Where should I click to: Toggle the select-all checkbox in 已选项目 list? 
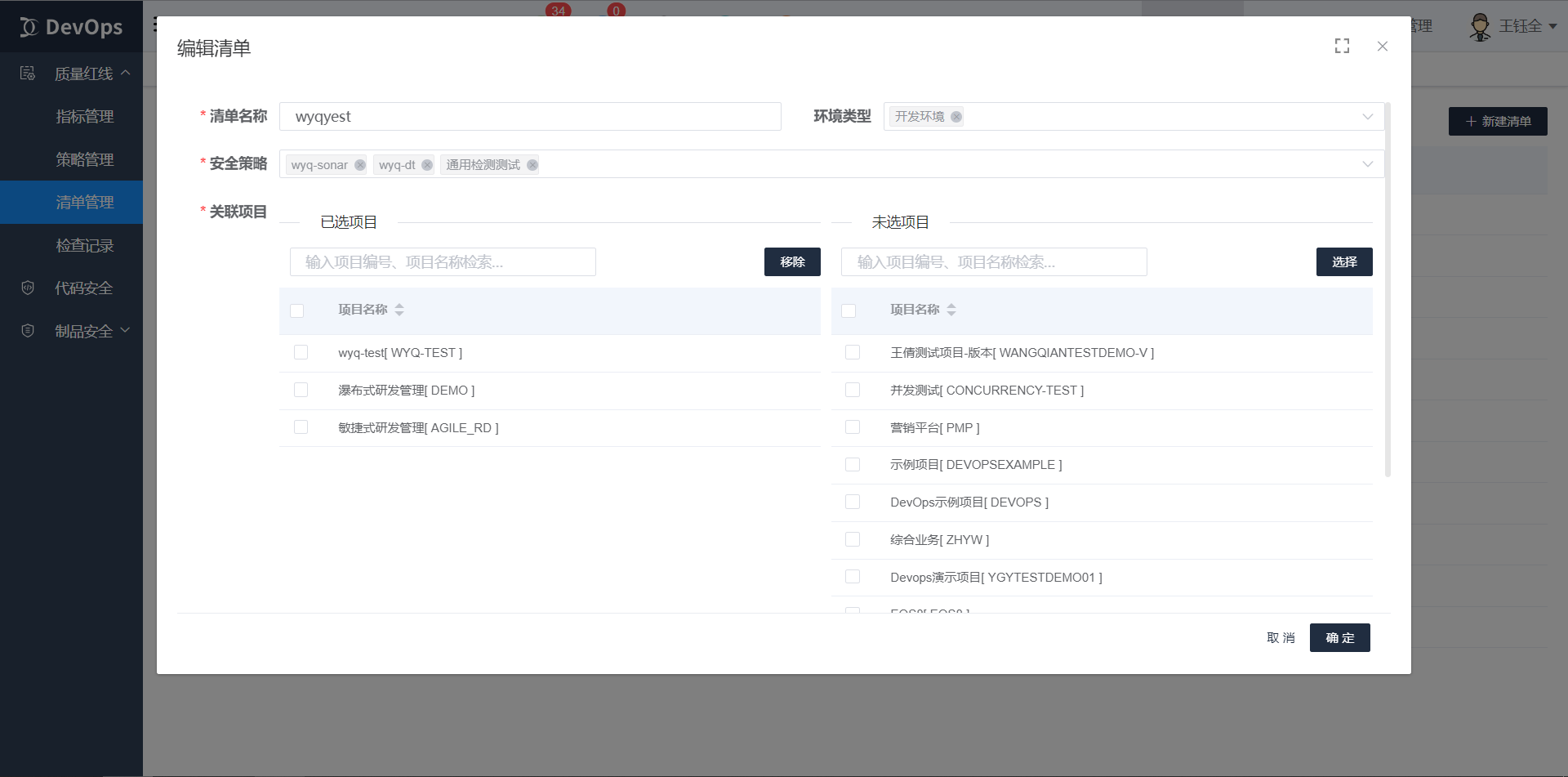296,310
